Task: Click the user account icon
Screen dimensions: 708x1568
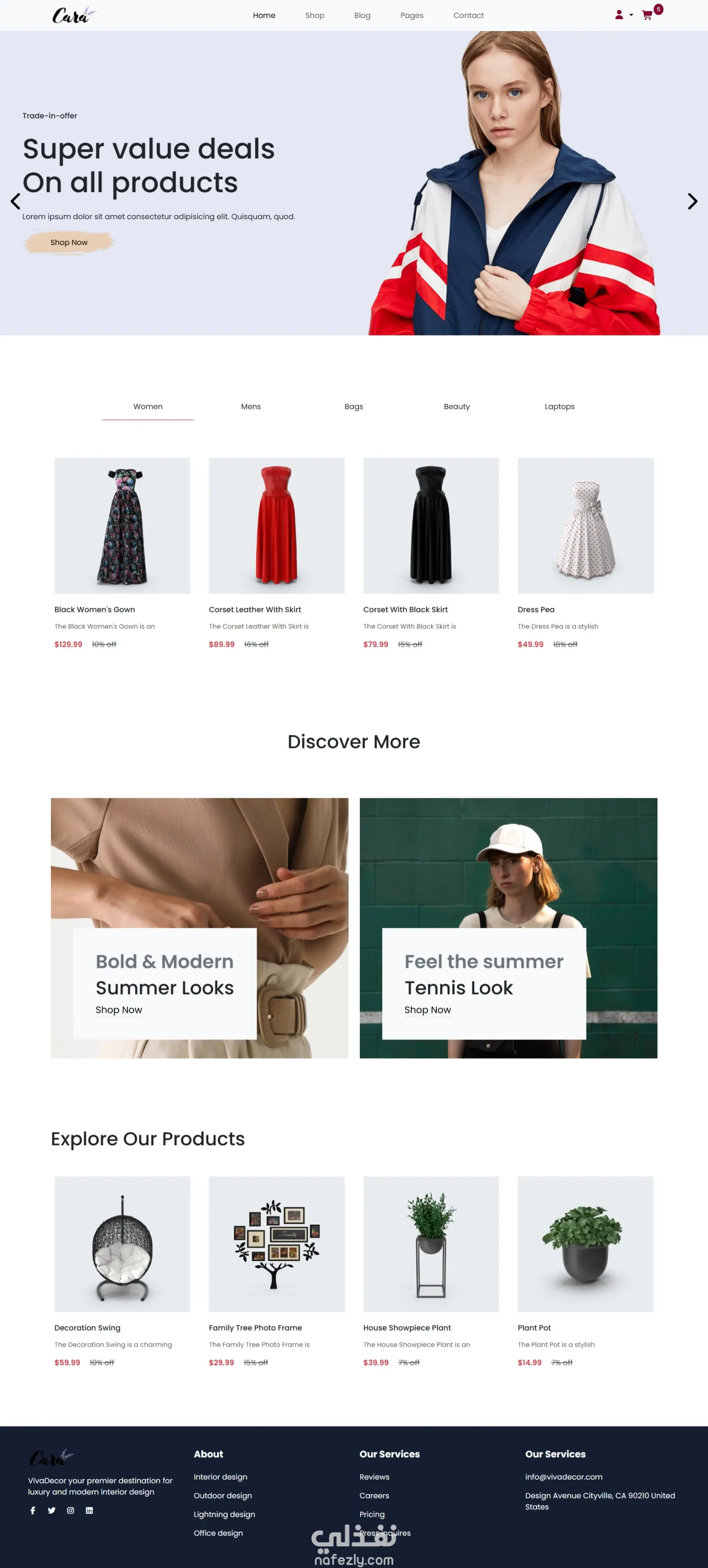Action: click(x=618, y=15)
